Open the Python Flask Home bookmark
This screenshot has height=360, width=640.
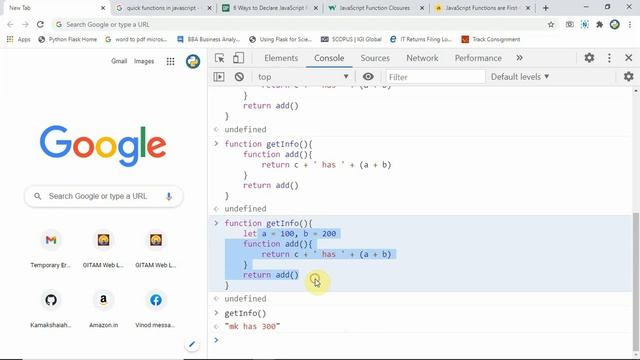pyautogui.click(x=67, y=39)
